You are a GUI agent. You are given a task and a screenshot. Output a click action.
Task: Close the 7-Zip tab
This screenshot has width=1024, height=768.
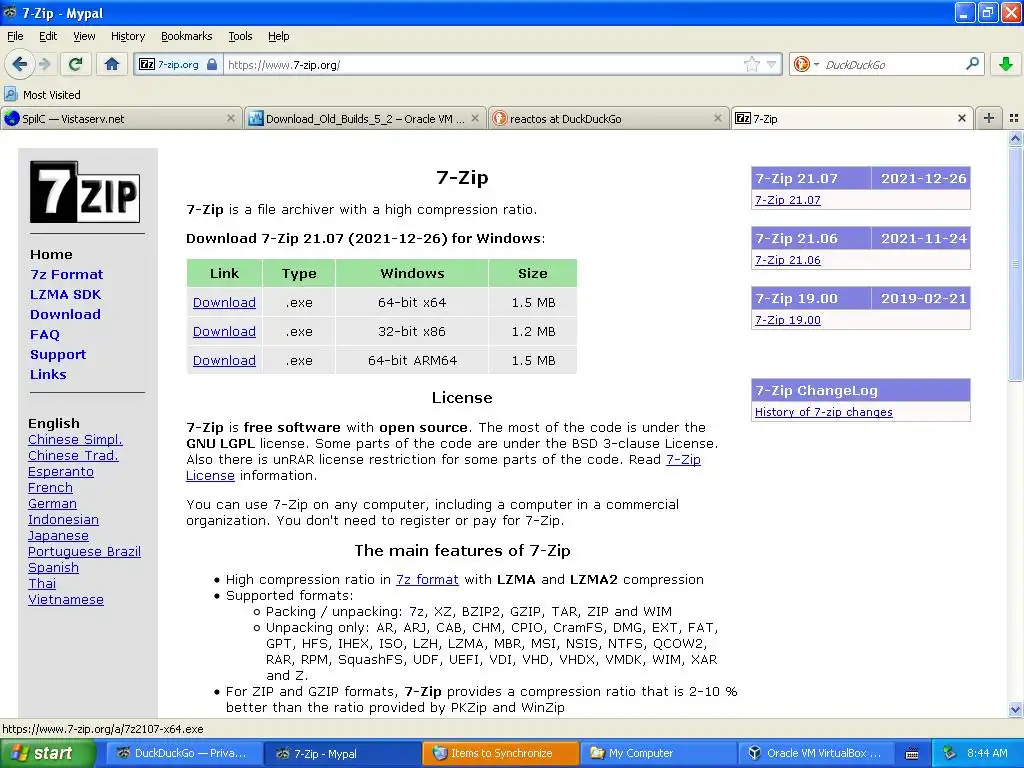[x=961, y=118]
